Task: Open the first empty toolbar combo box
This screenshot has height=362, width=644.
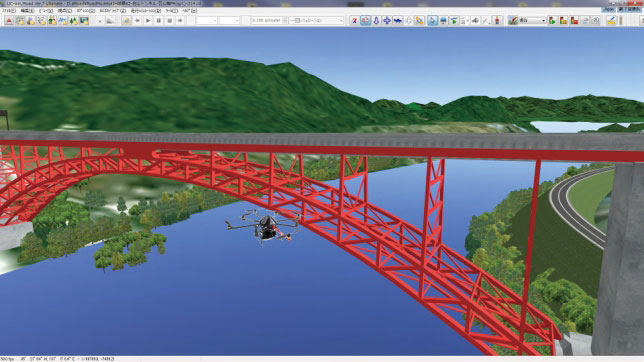Action: coord(207,21)
